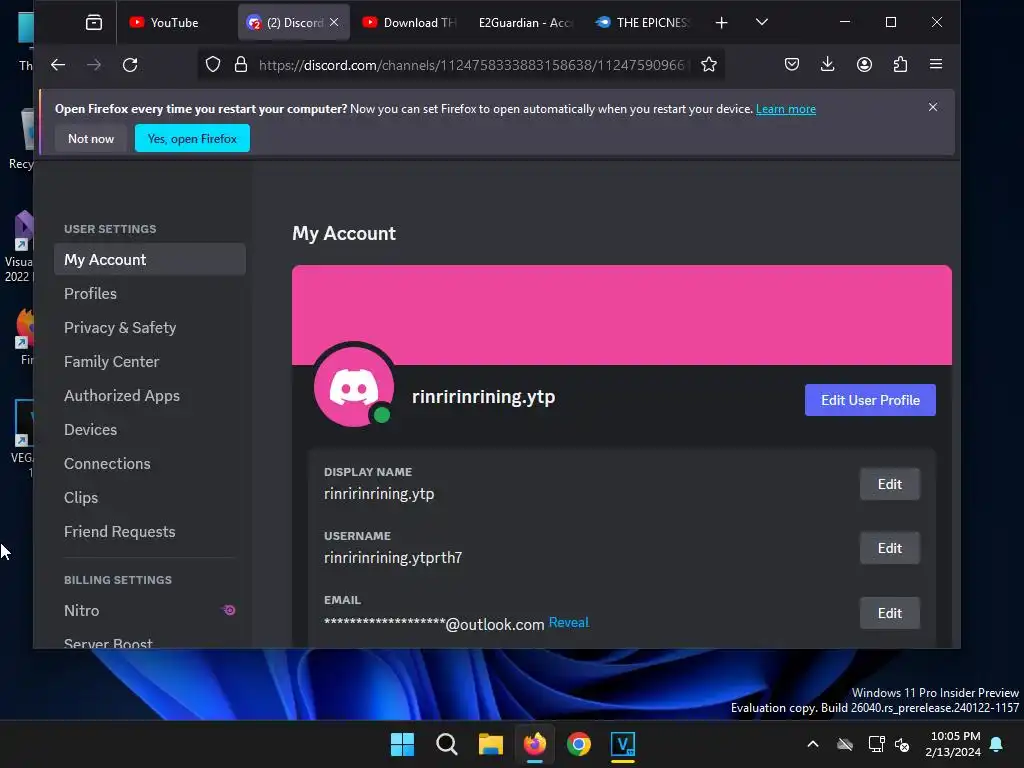Open the Firefox downloads panel
The height and width of the screenshot is (768, 1024).
(x=827, y=64)
